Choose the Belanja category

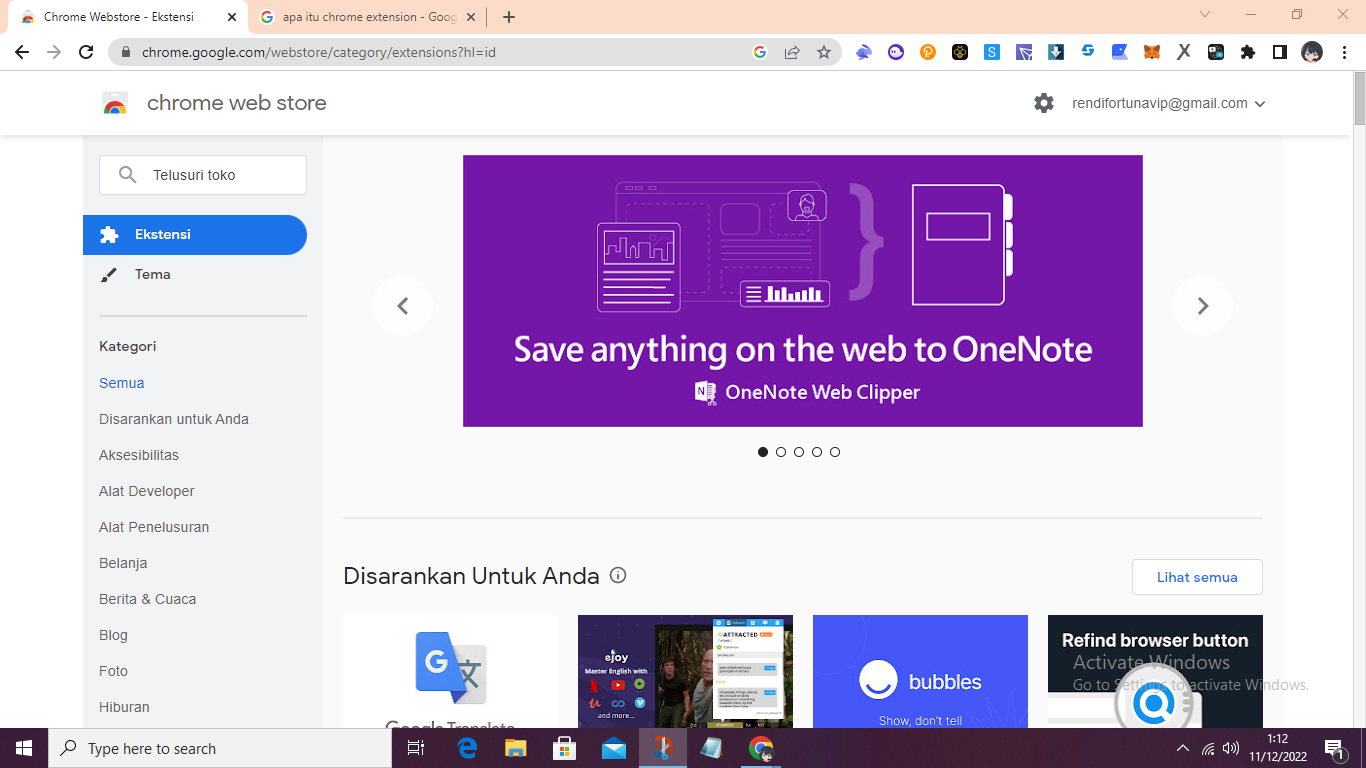(123, 563)
